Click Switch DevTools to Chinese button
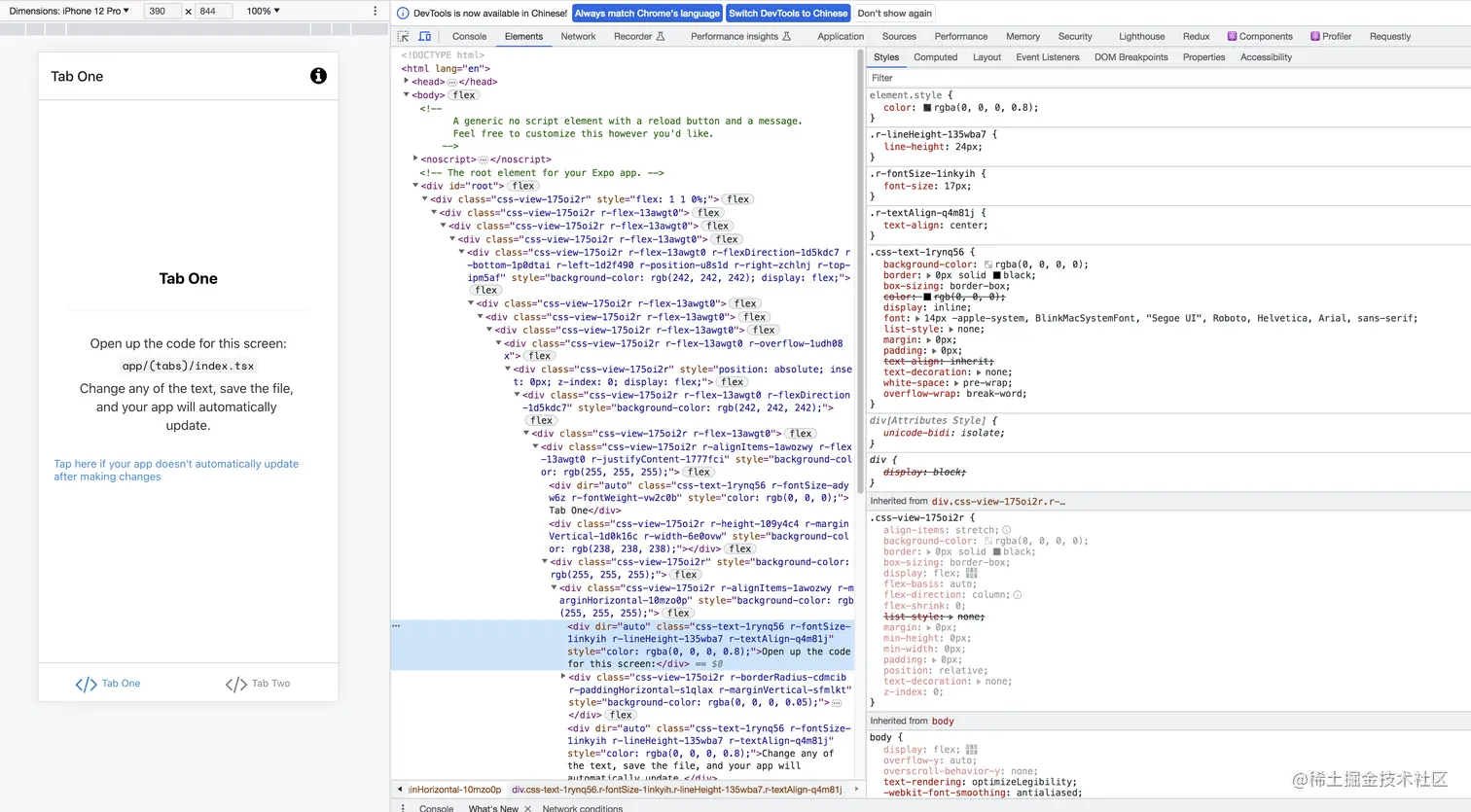 click(x=788, y=14)
